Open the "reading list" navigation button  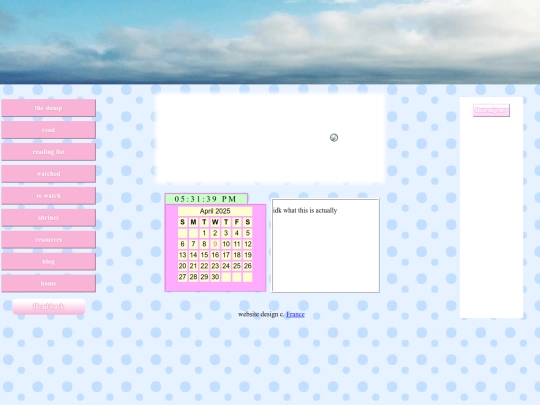[49, 152]
